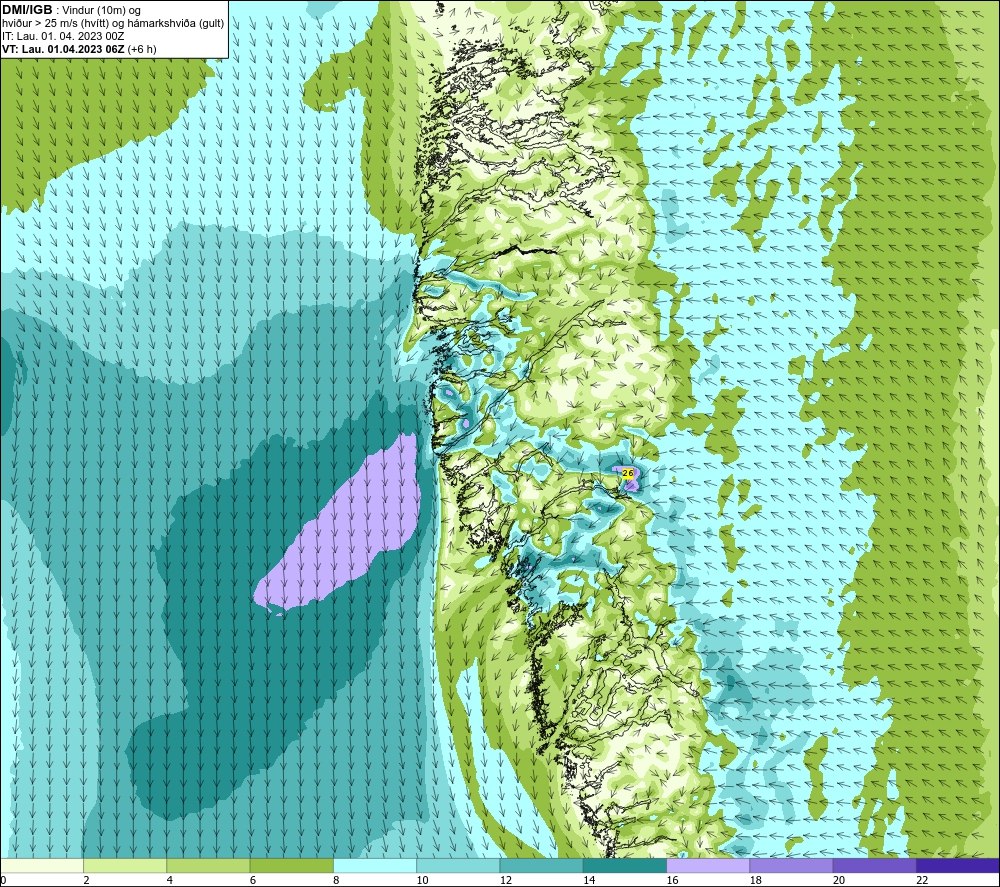Click the pale yellow 0–2 m/s color swatch
1000x887 pixels.
click(x=42, y=866)
